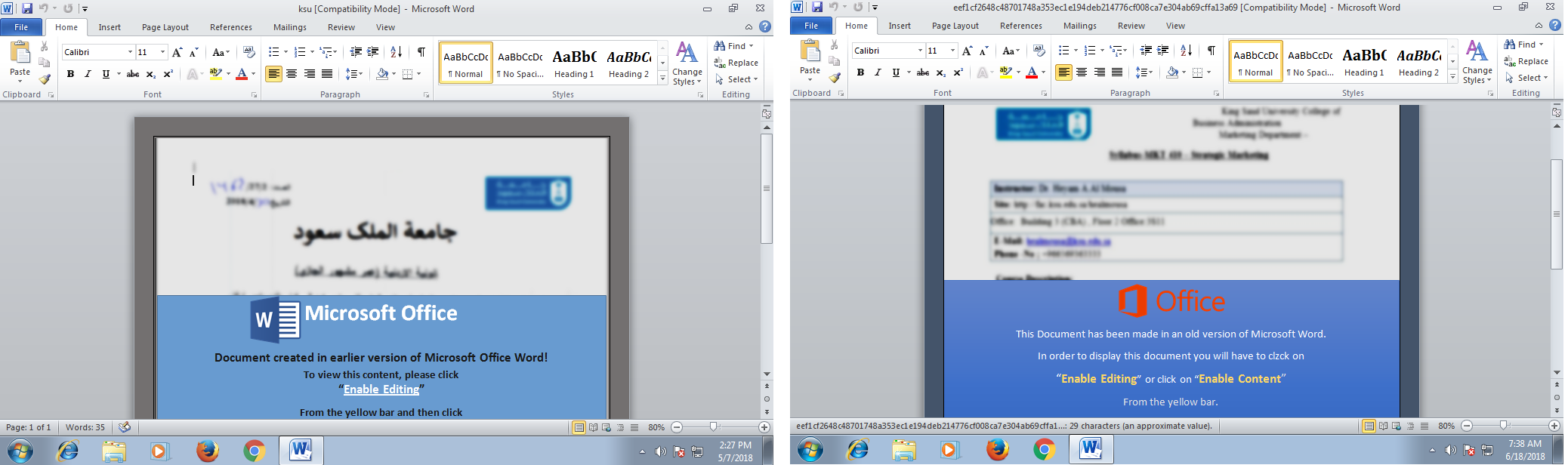Open Borders dropdown in left window

(419, 74)
